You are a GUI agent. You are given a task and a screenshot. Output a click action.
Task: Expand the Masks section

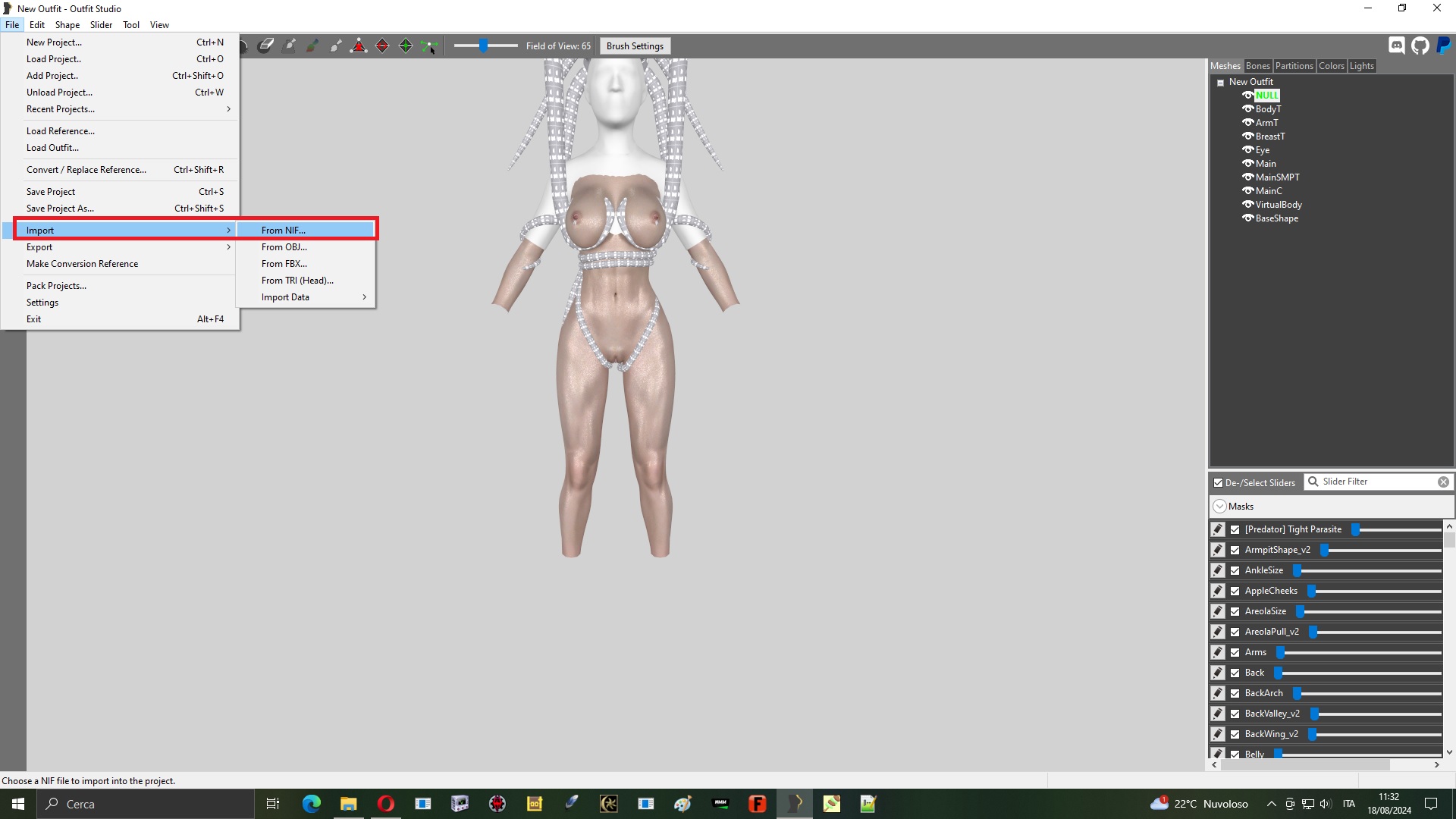(x=1219, y=507)
